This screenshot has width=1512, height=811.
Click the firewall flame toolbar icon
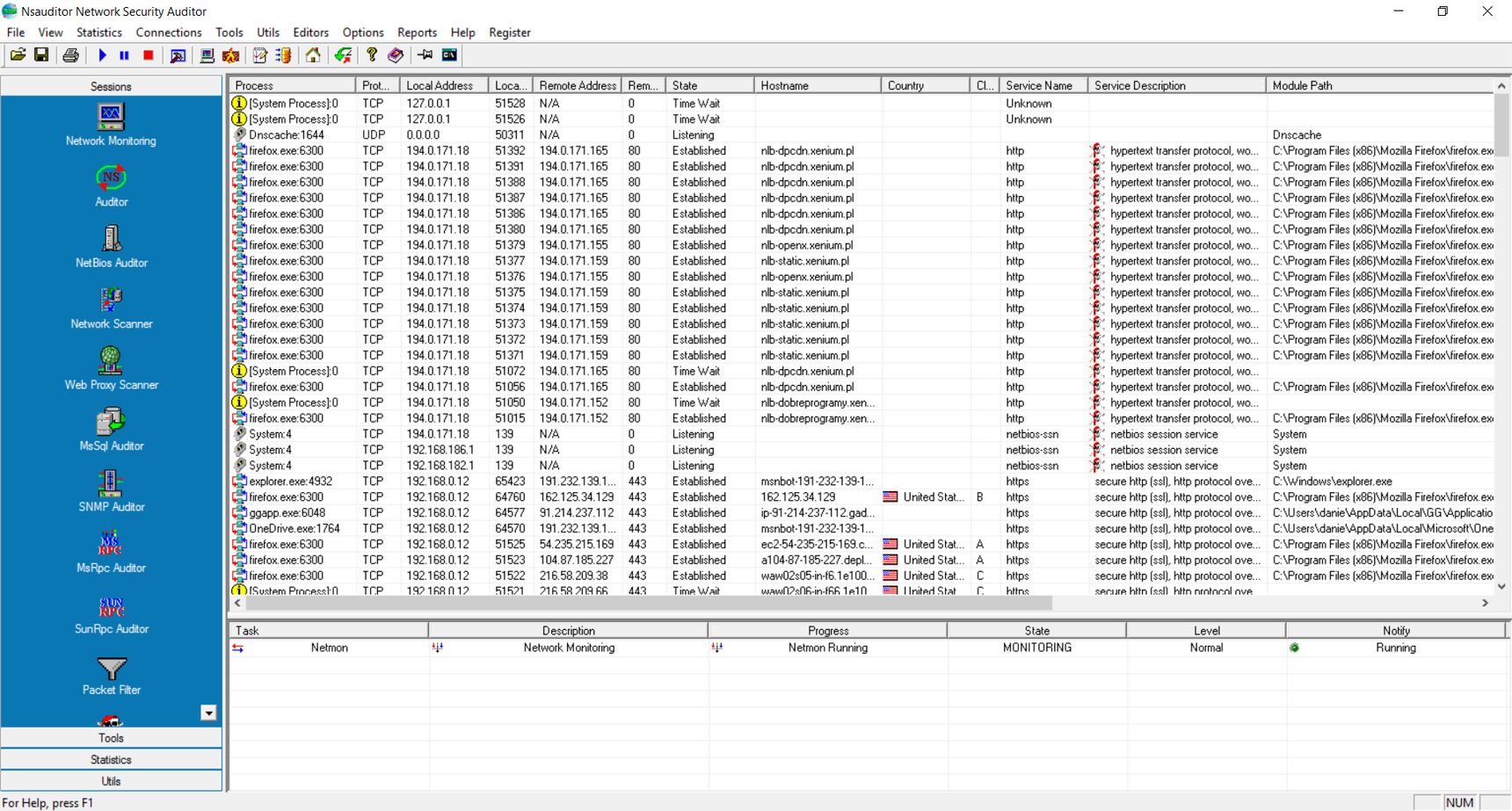tap(231, 55)
